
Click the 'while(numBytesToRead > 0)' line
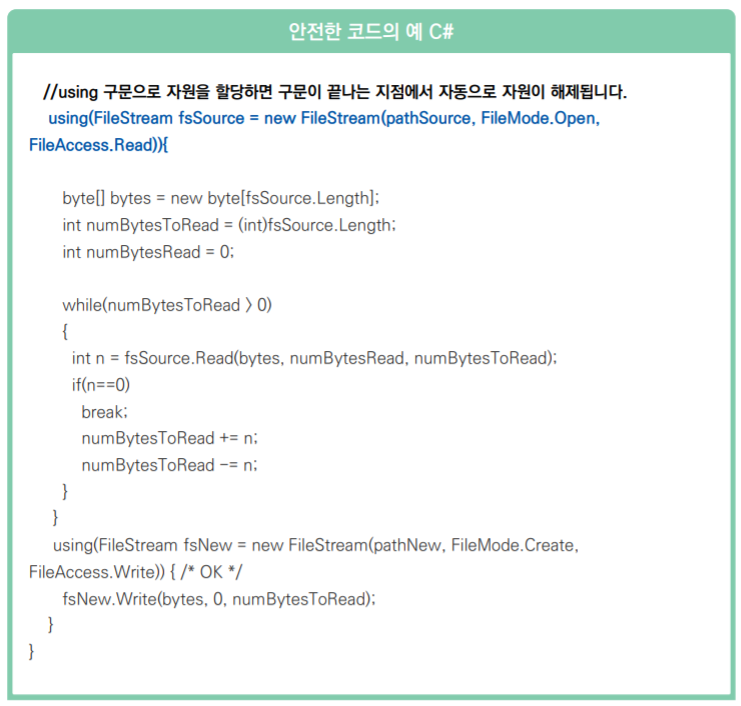pyautogui.click(x=167, y=305)
